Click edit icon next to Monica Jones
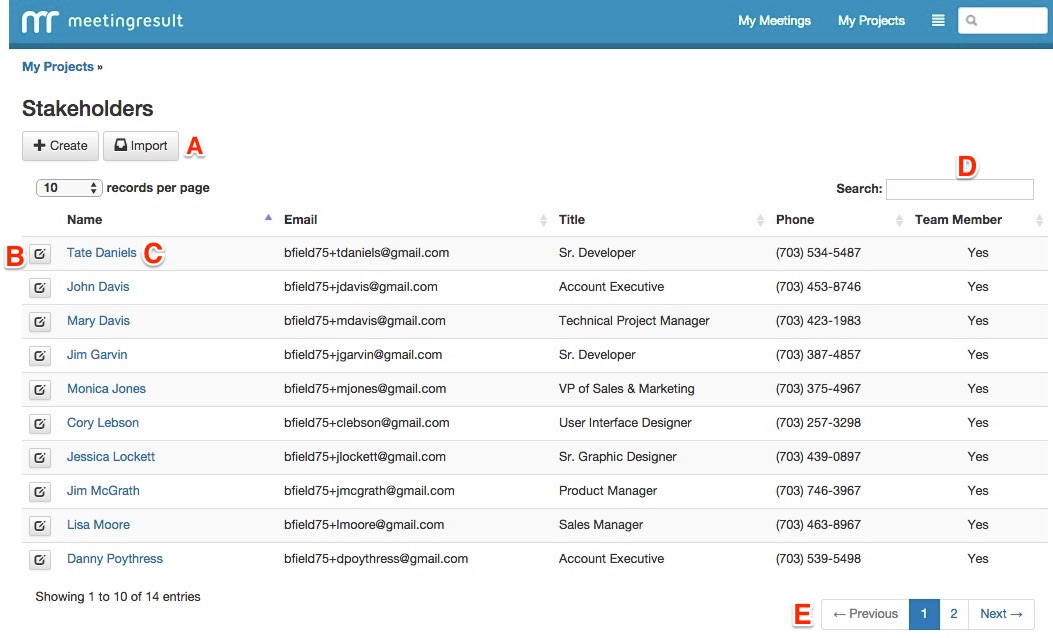This screenshot has height=638, width=1053. 39,390
